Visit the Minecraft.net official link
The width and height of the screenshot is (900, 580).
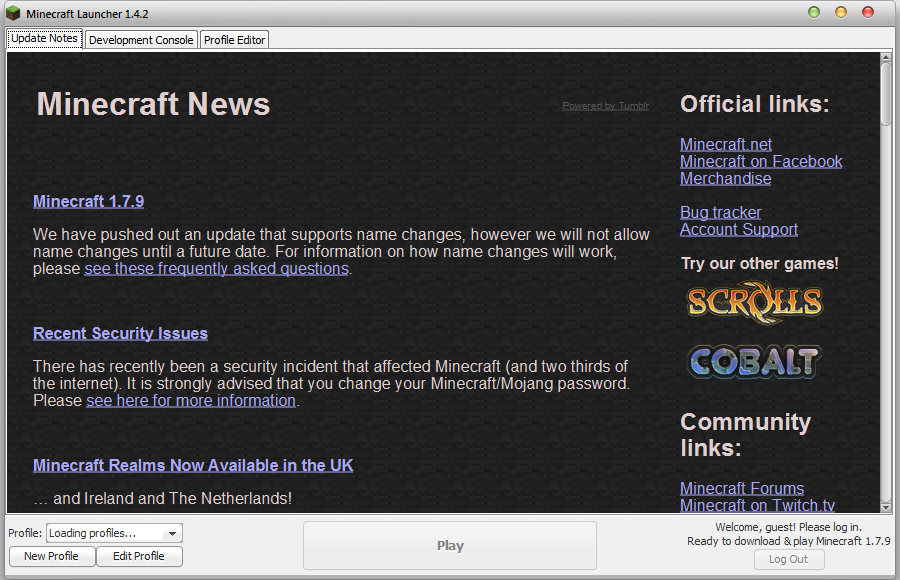(725, 144)
